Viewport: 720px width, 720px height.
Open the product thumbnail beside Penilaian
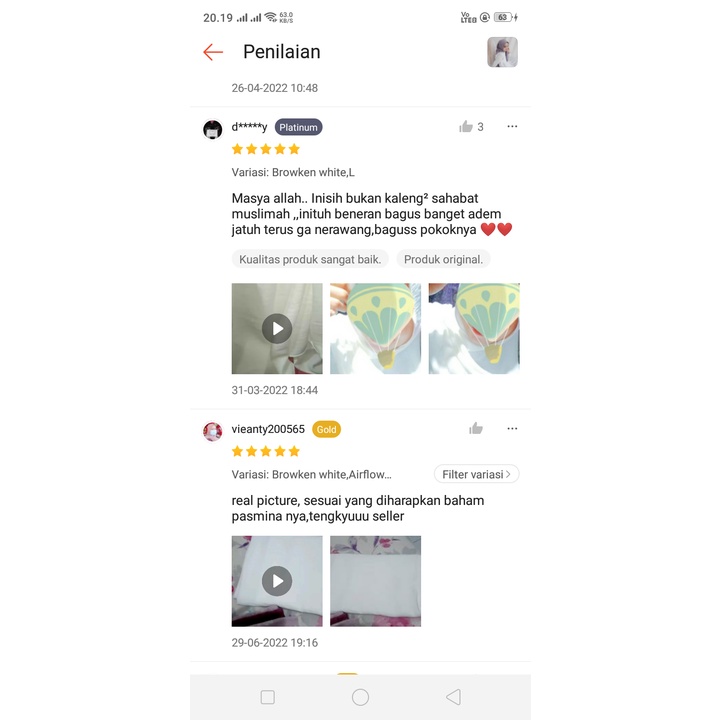pos(502,52)
